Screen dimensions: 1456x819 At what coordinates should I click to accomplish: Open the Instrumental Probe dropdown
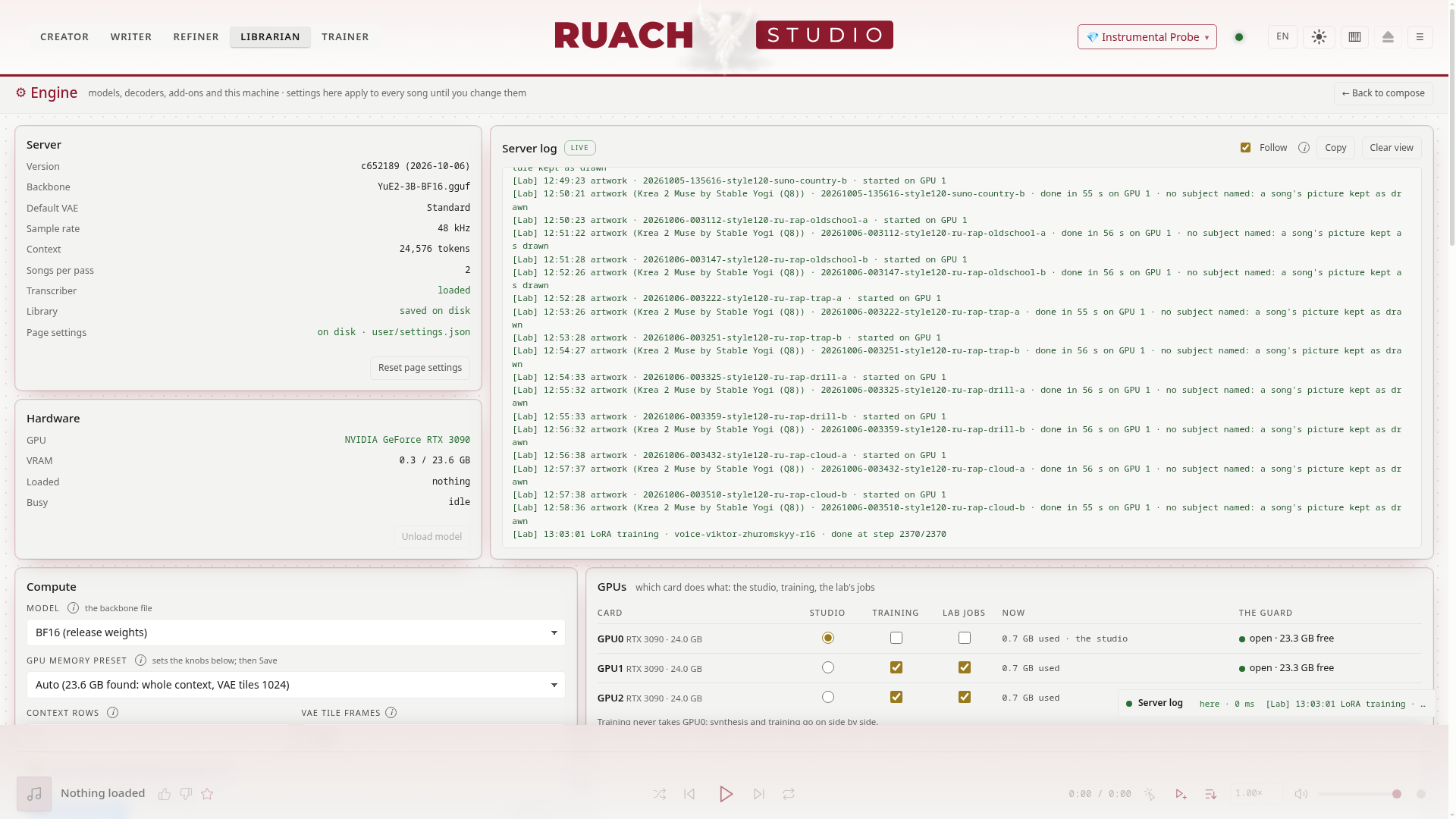tap(1147, 36)
